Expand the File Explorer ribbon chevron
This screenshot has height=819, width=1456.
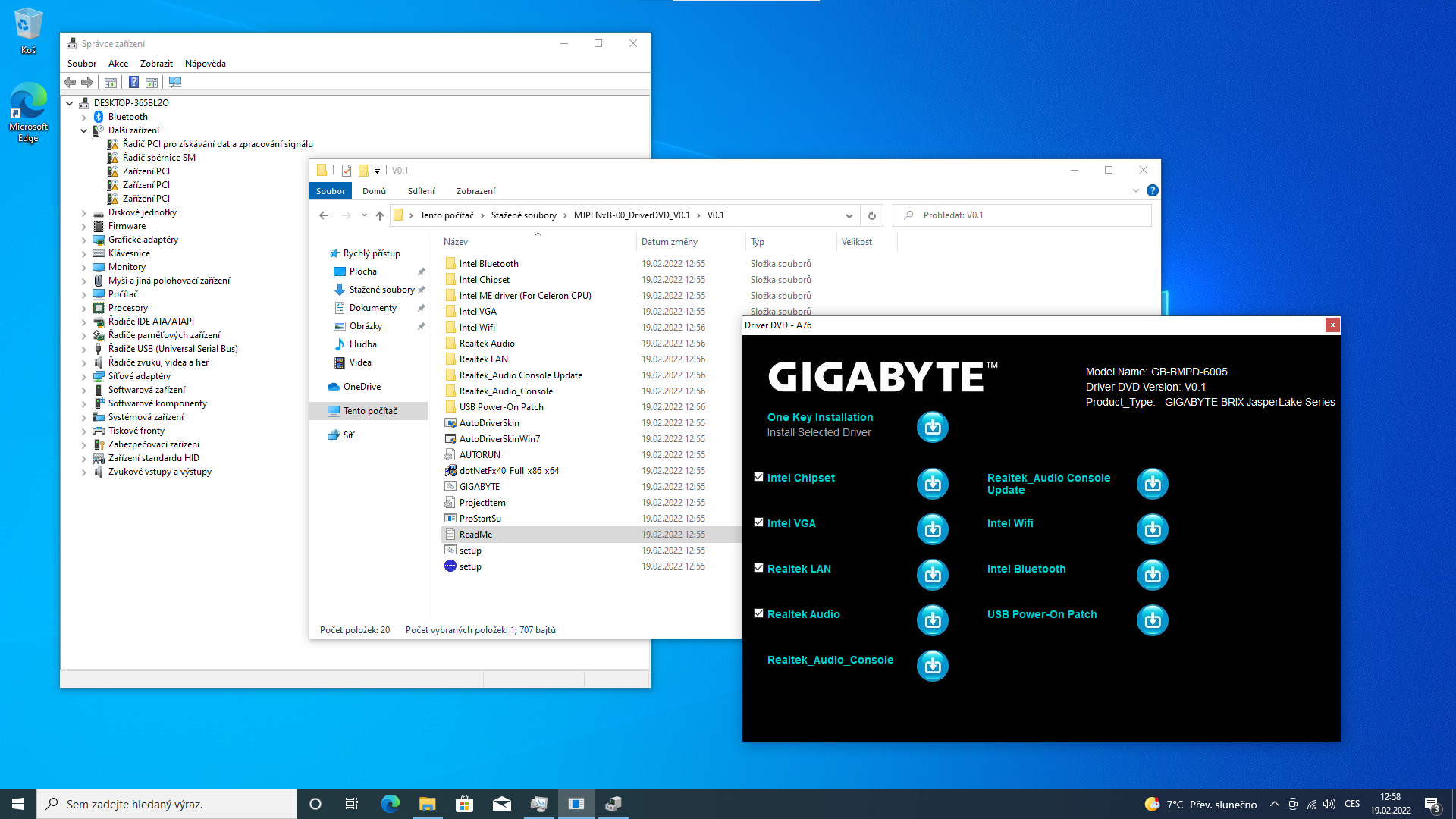coord(1135,190)
